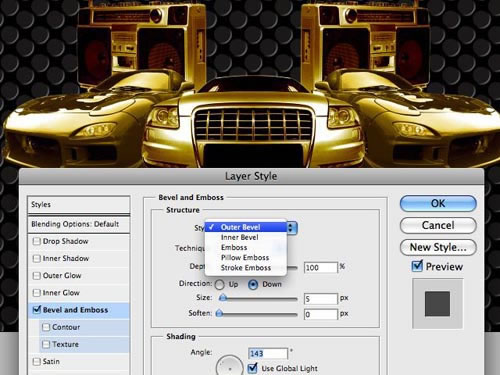The height and width of the screenshot is (375, 500).
Task: Click the Size slider handle
Action: pyautogui.click(x=223, y=298)
